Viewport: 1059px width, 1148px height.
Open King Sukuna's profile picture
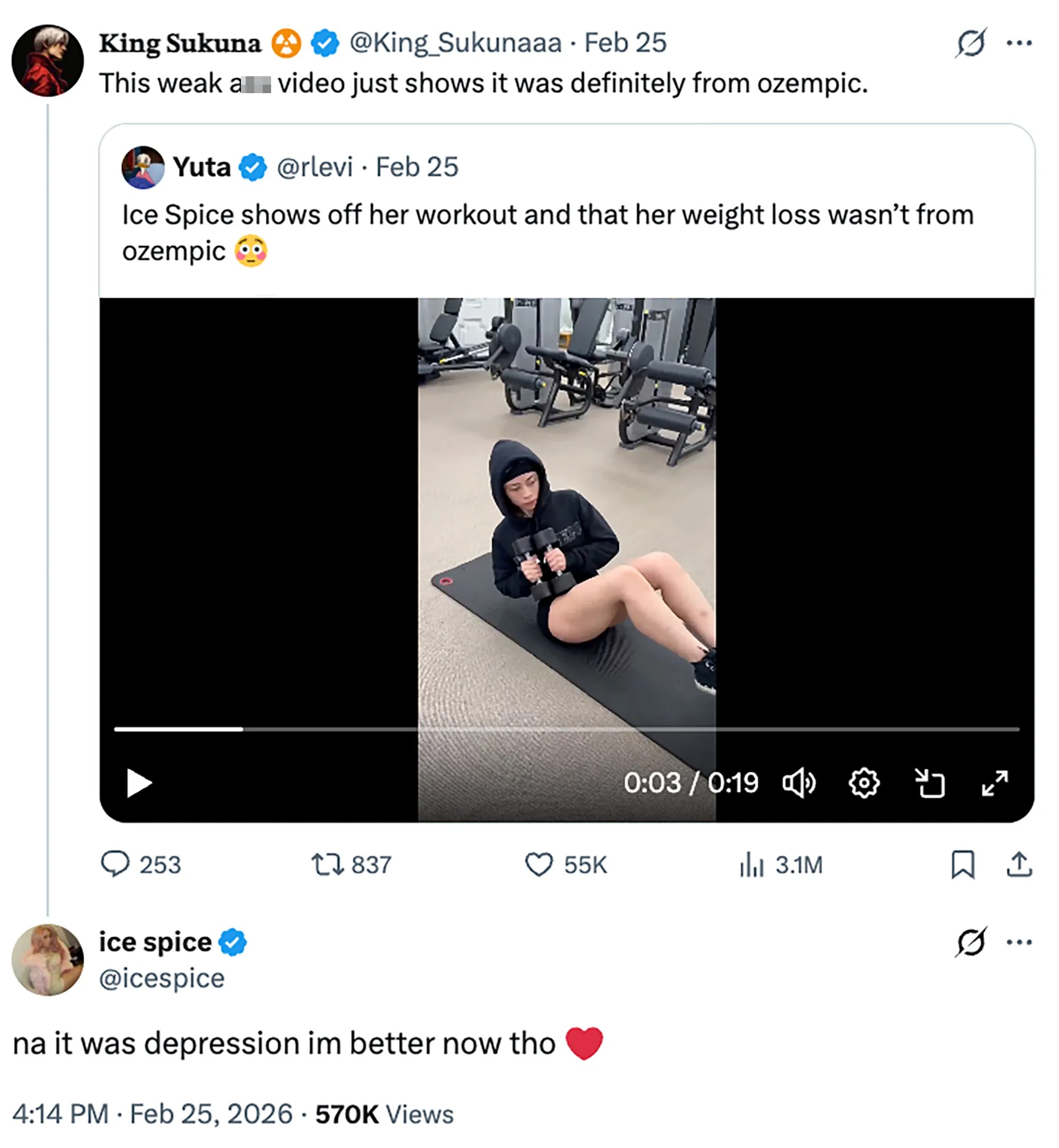click(48, 61)
